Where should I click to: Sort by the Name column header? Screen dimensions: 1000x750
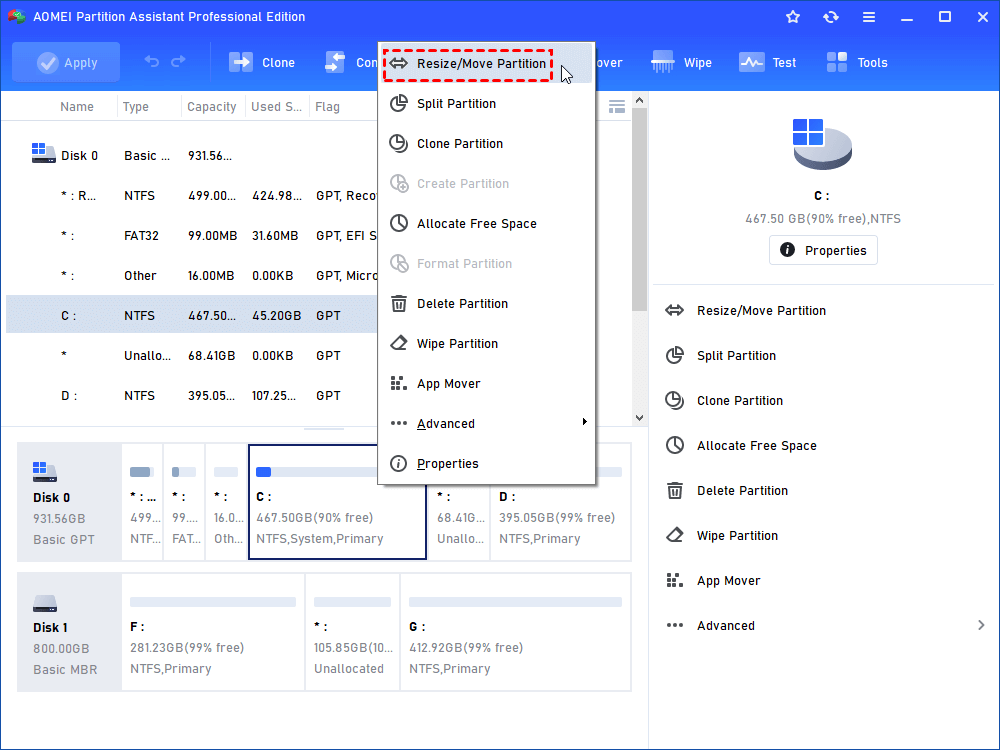click(77, 107)
